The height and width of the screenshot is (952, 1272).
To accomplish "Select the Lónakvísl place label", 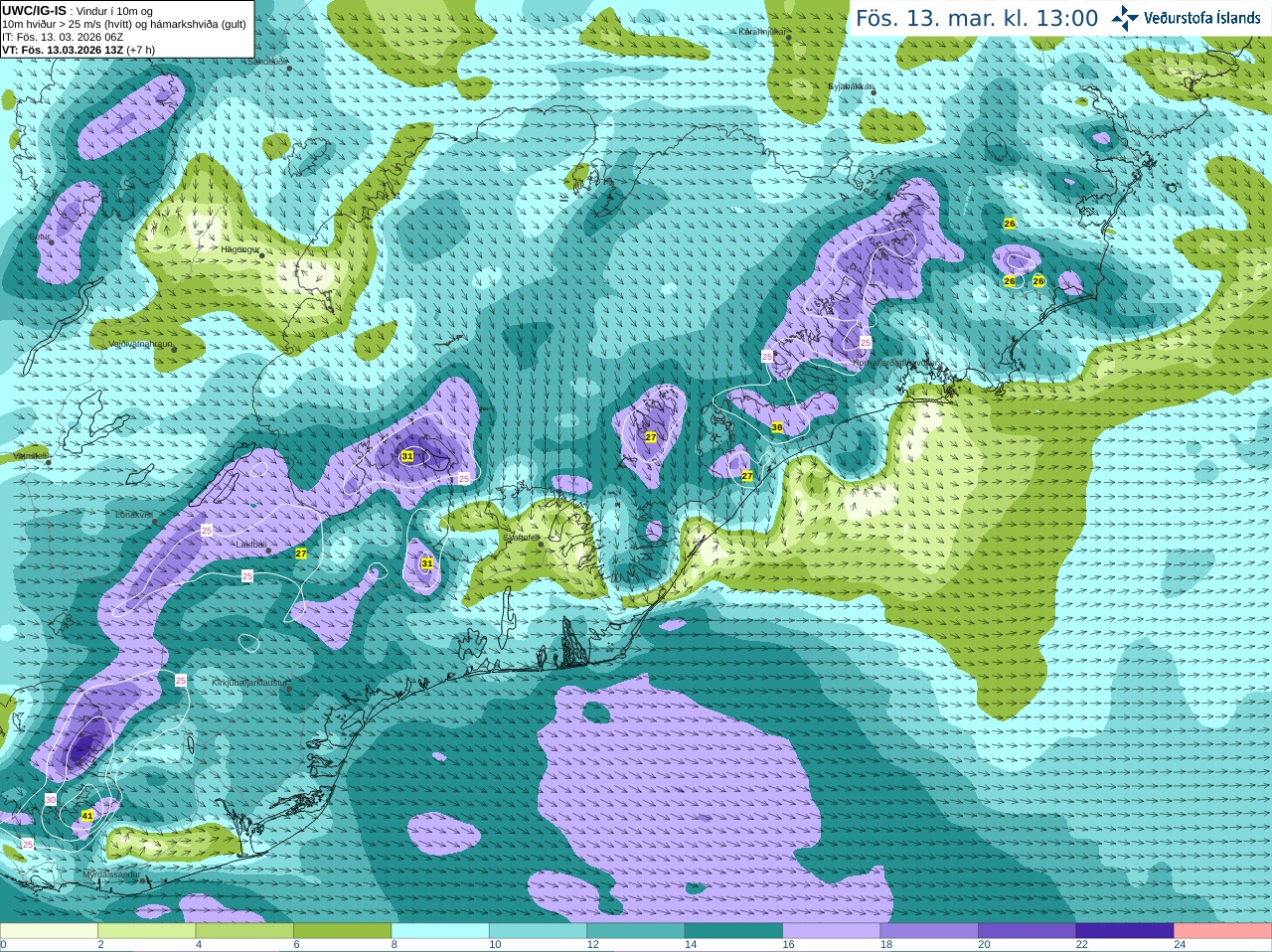I will pos(133,515).
